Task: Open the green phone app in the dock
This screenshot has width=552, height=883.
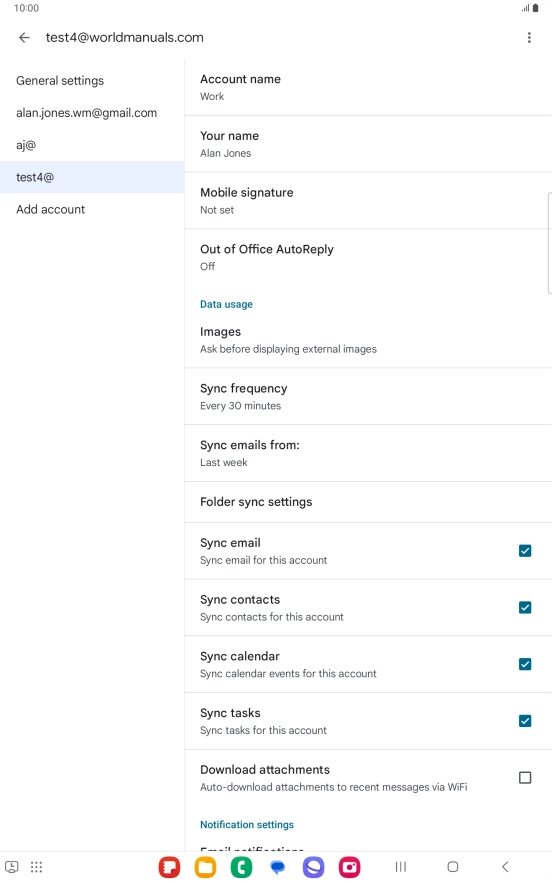Action: tap(241, 867)
